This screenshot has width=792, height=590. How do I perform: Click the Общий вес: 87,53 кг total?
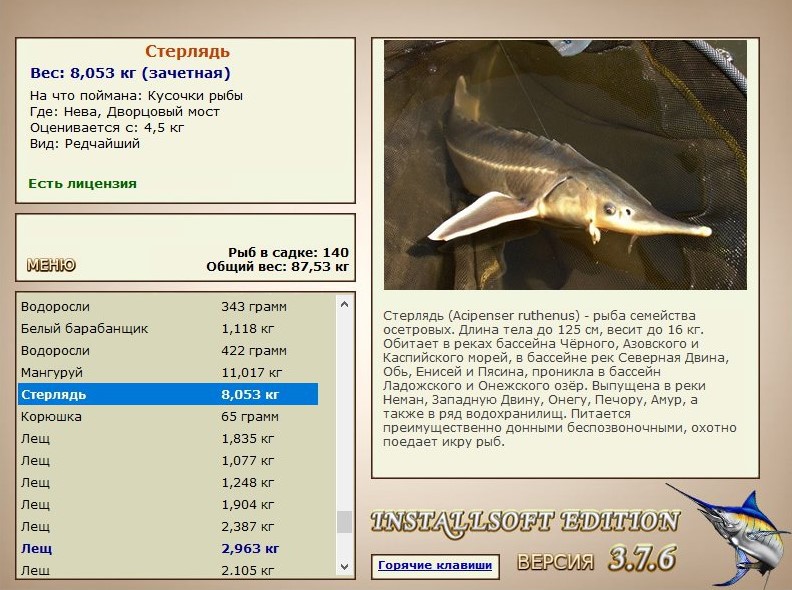278,267
